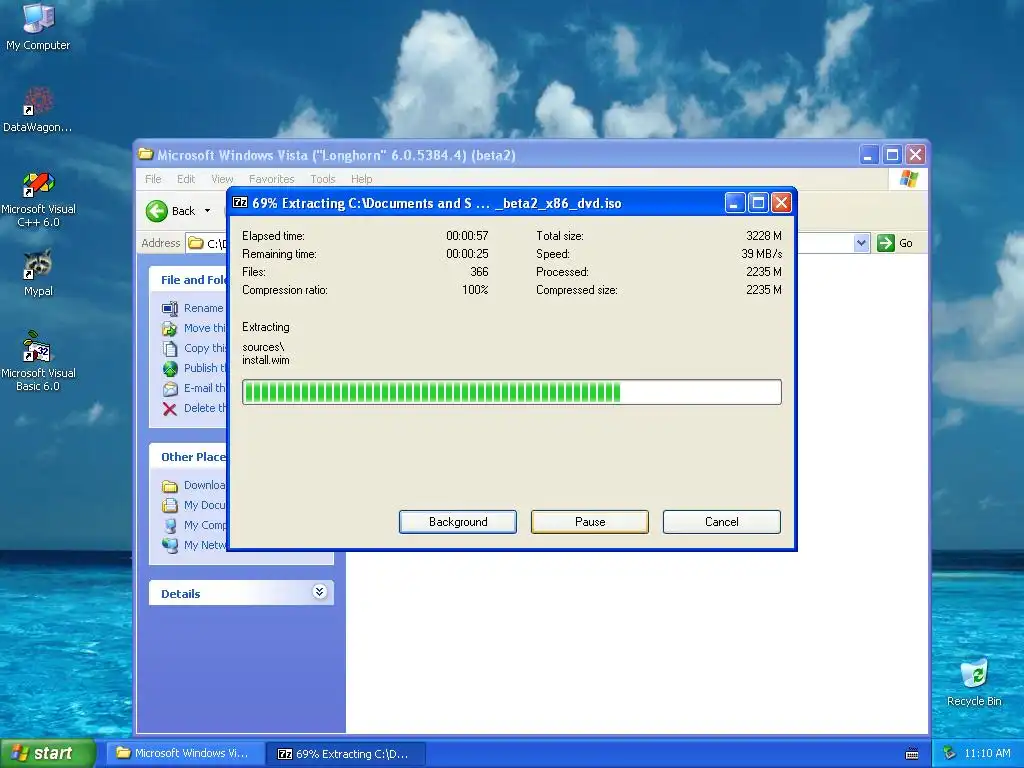Click the Move this folder icon
The width and height of the screenshot is (1024, 768).
(170, 328)
